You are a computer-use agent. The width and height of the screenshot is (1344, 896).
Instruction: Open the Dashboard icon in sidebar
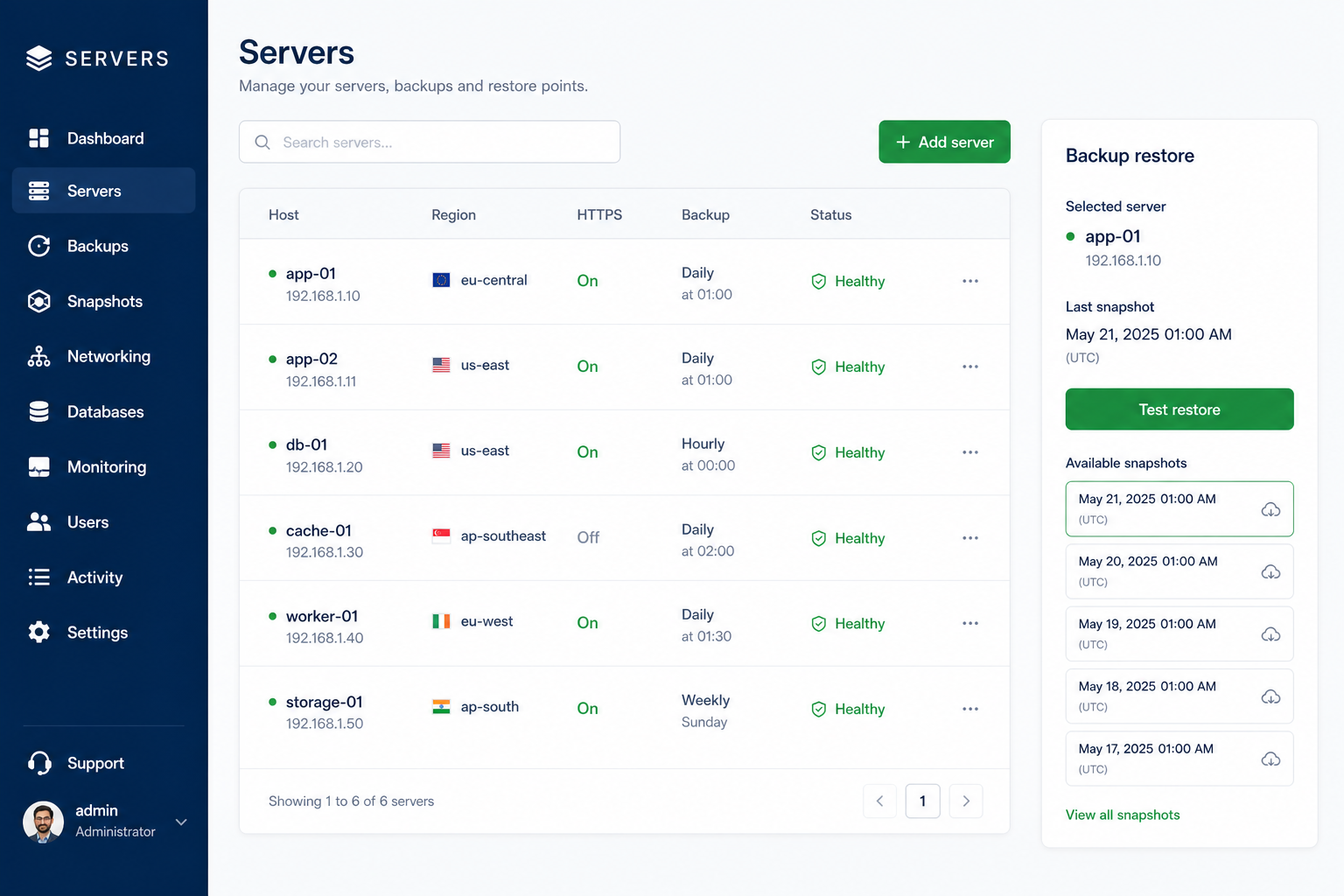click(x=38, y=138)
